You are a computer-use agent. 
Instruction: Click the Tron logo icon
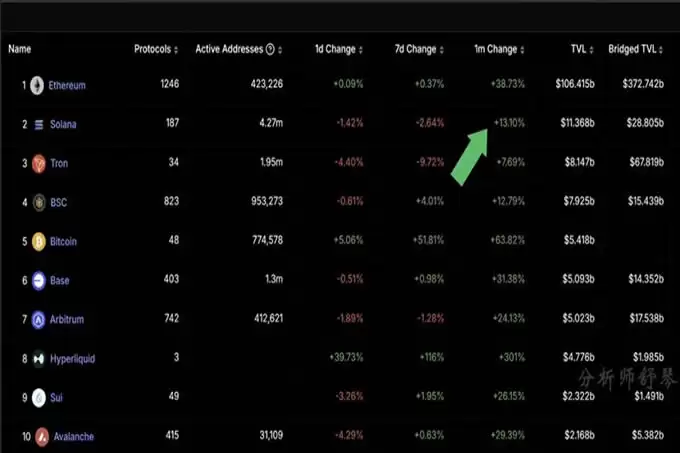tap(37, 163)
